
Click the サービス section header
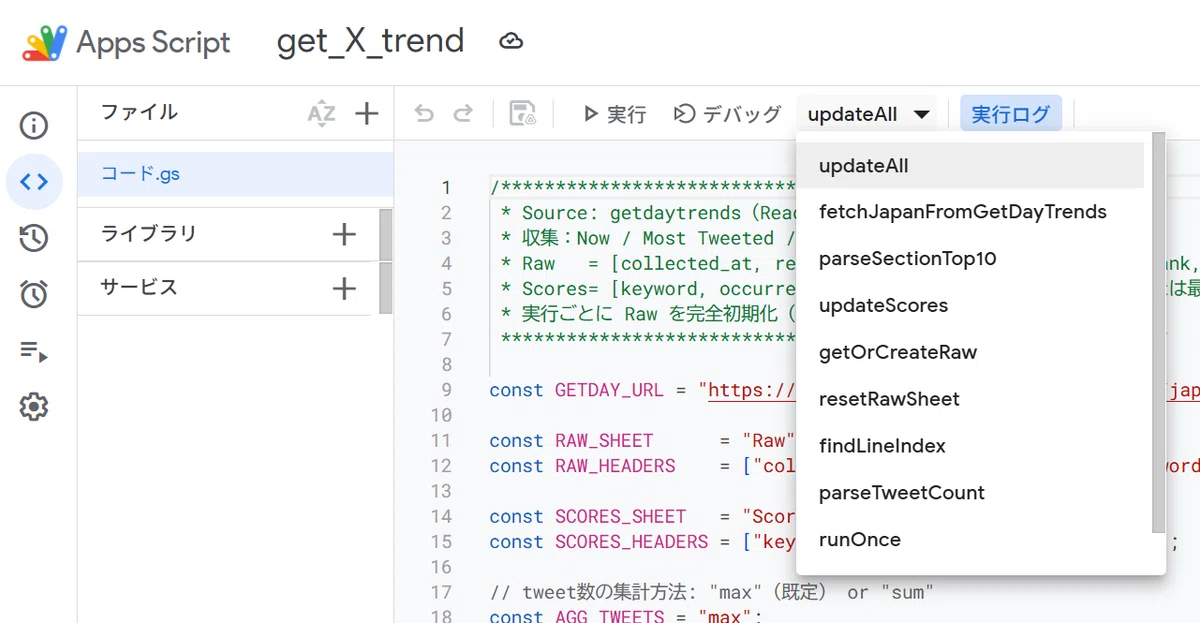pos(139,288)
